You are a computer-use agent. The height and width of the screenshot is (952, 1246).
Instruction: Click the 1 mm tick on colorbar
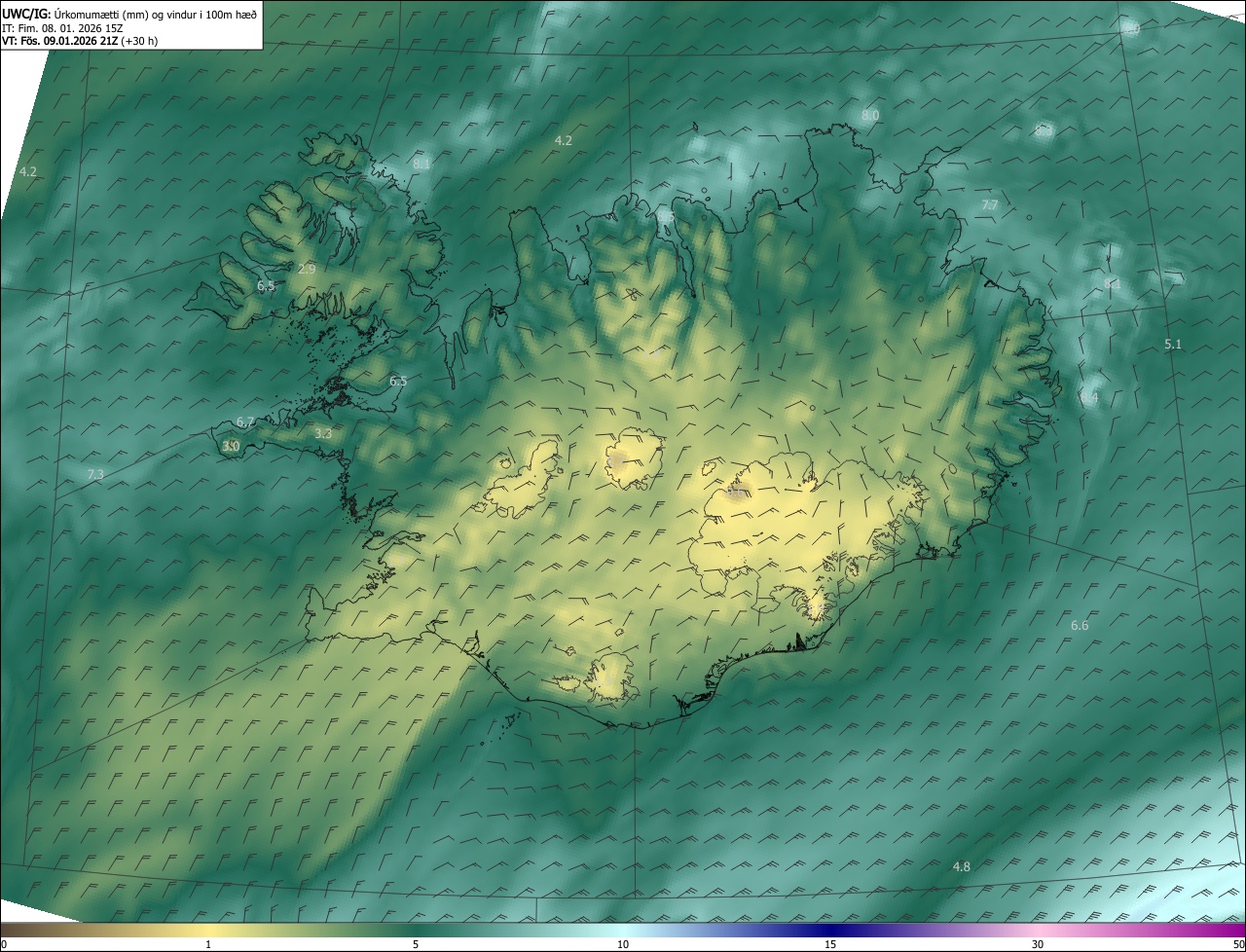pos(208,944)
